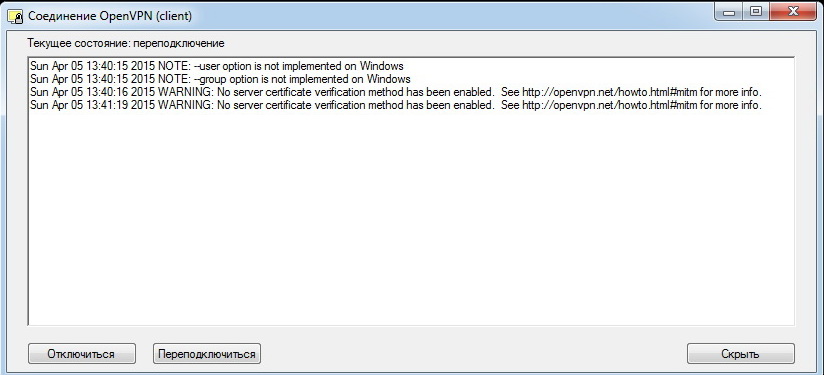Select the --user option NOTE log line
The width and height of the screenshot is (824, 375).
tap(217, 66)
